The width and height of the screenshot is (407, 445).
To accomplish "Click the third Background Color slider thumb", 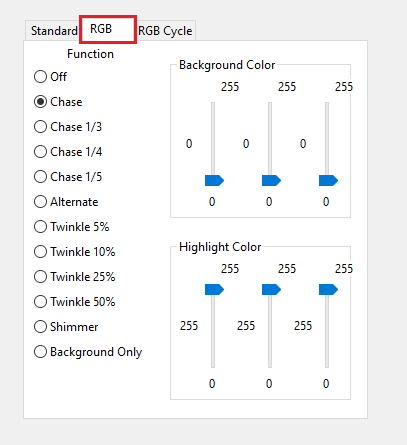I will 328,180.
